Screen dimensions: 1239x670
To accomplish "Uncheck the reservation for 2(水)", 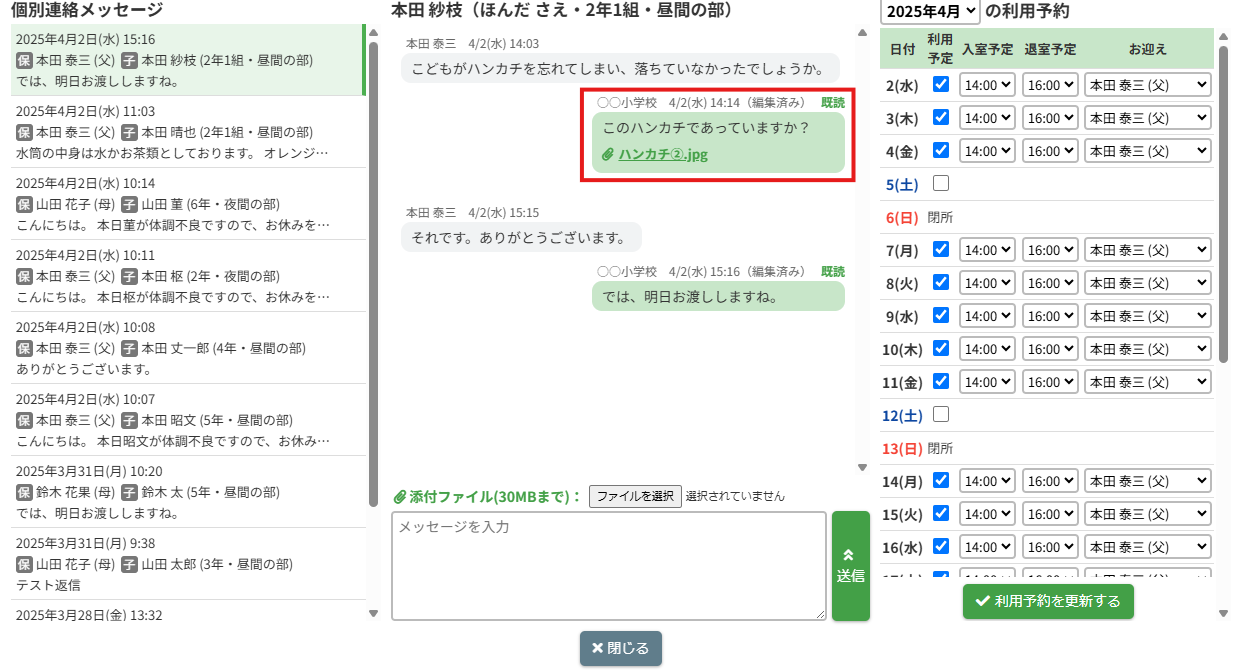I will (940, 85).
